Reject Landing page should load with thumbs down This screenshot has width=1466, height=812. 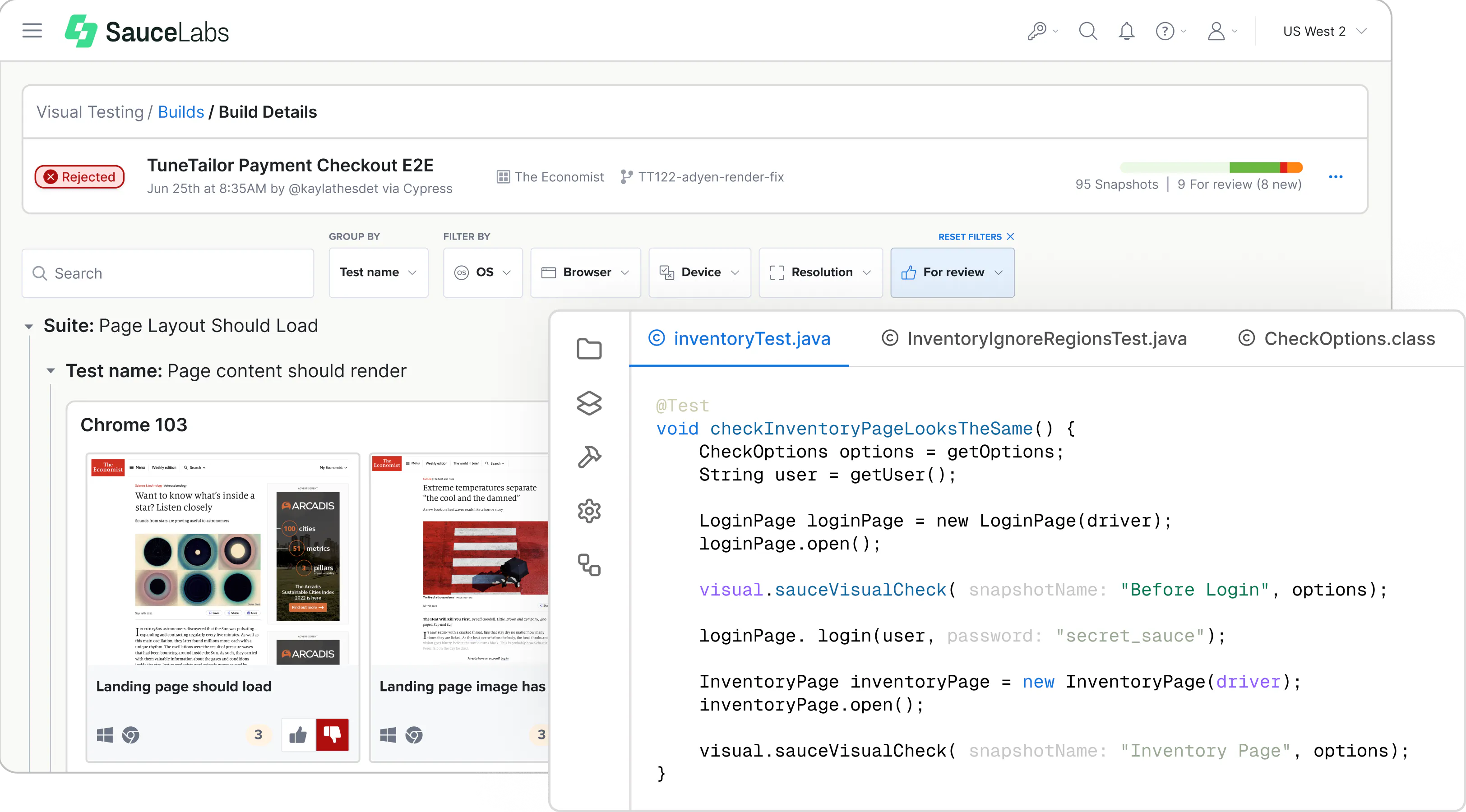(x=333, y=734)
